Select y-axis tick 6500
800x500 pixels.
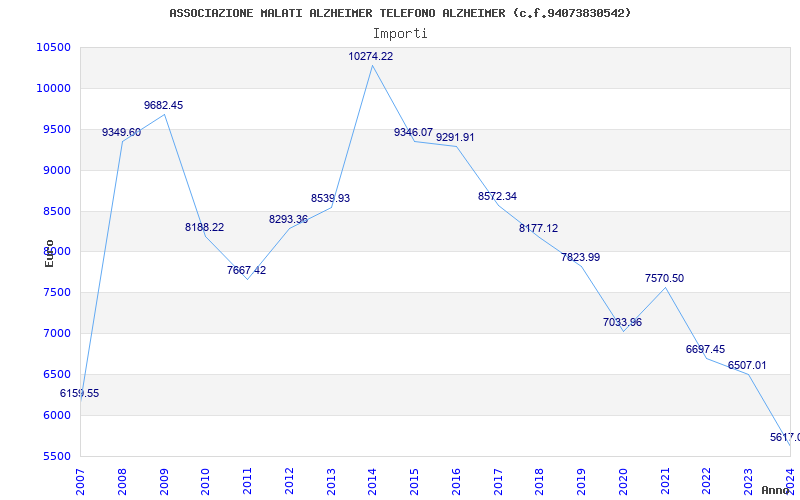56,374
